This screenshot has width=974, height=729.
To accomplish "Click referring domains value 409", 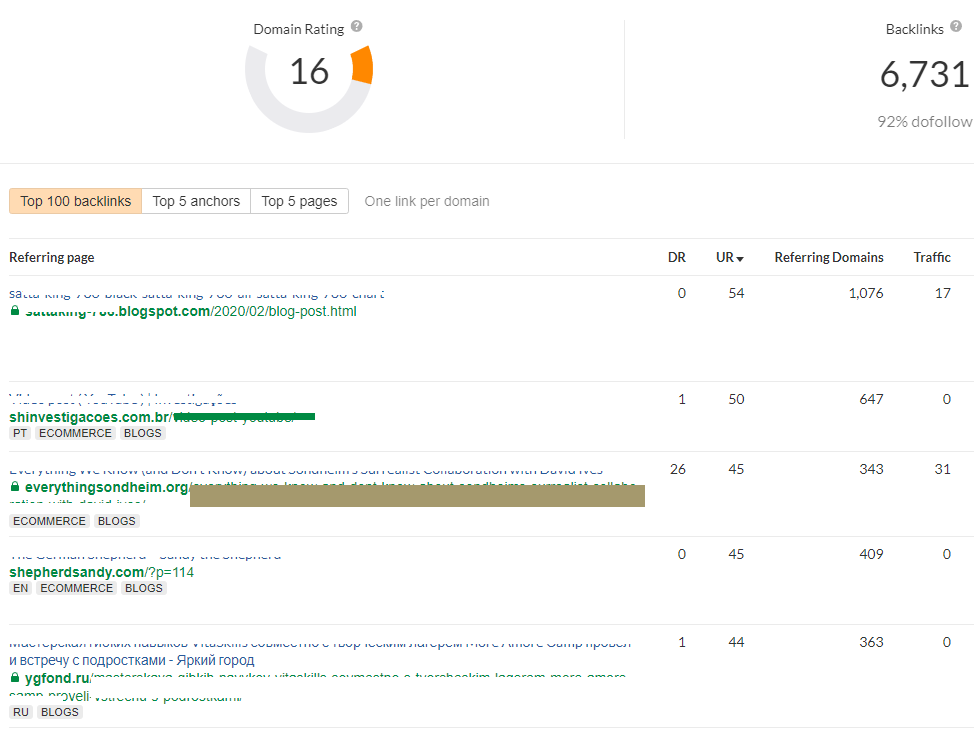I will pos(872,555).
